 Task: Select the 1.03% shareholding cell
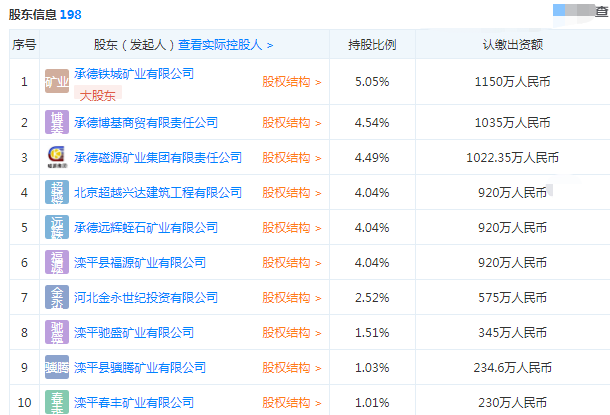(372, 368)
